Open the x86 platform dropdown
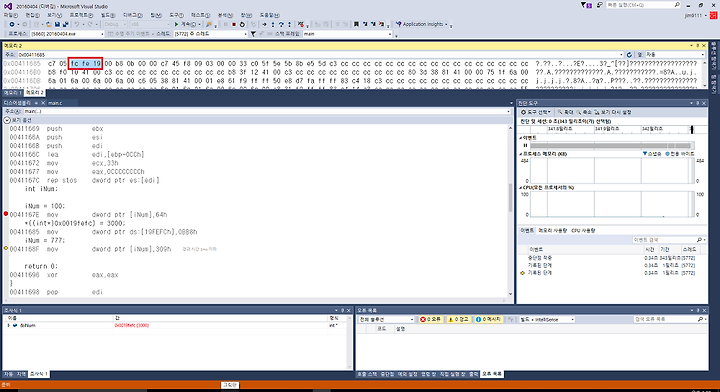This screenshot has height=392, width=720. point(149,24)
